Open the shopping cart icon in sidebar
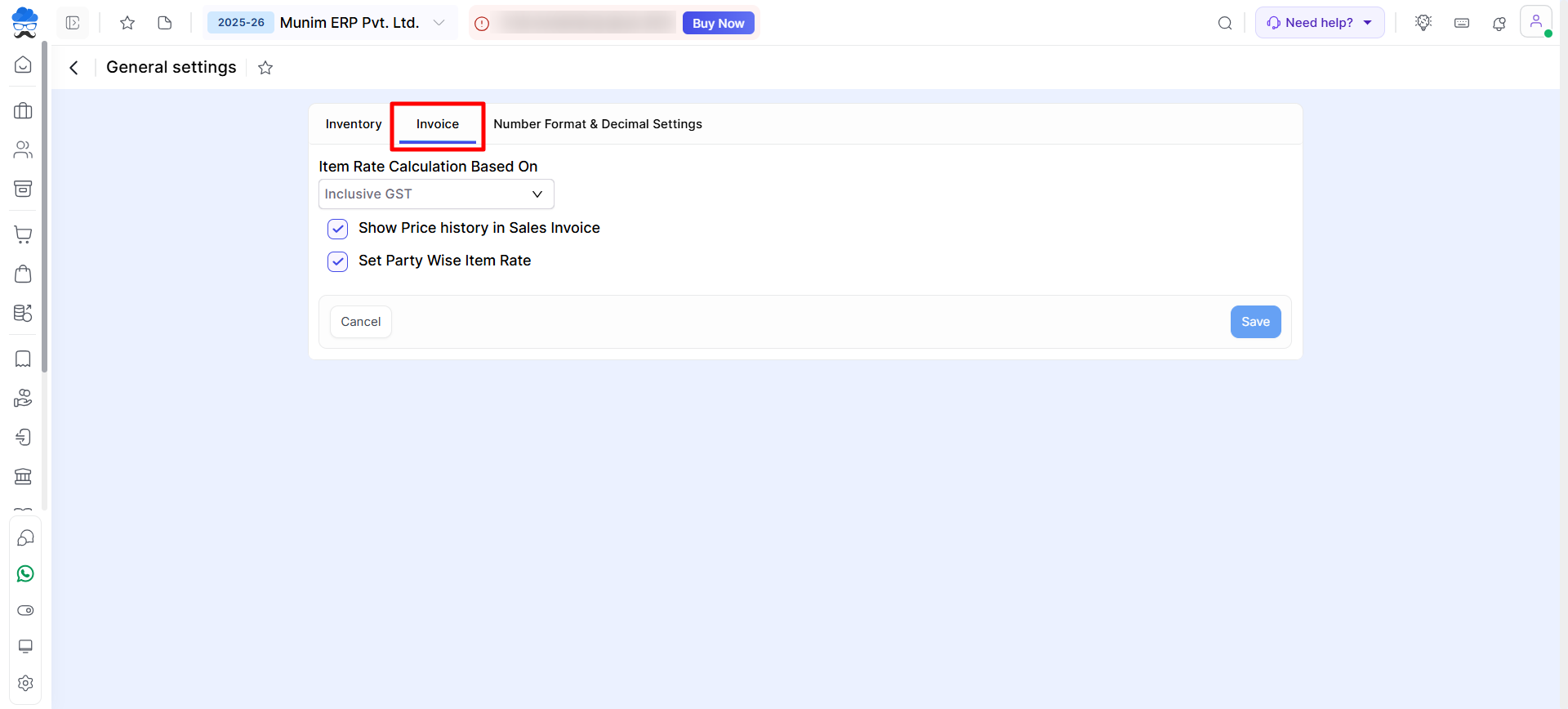Image resolution: width=1568 pixels, height=709 pixels. 23,235
